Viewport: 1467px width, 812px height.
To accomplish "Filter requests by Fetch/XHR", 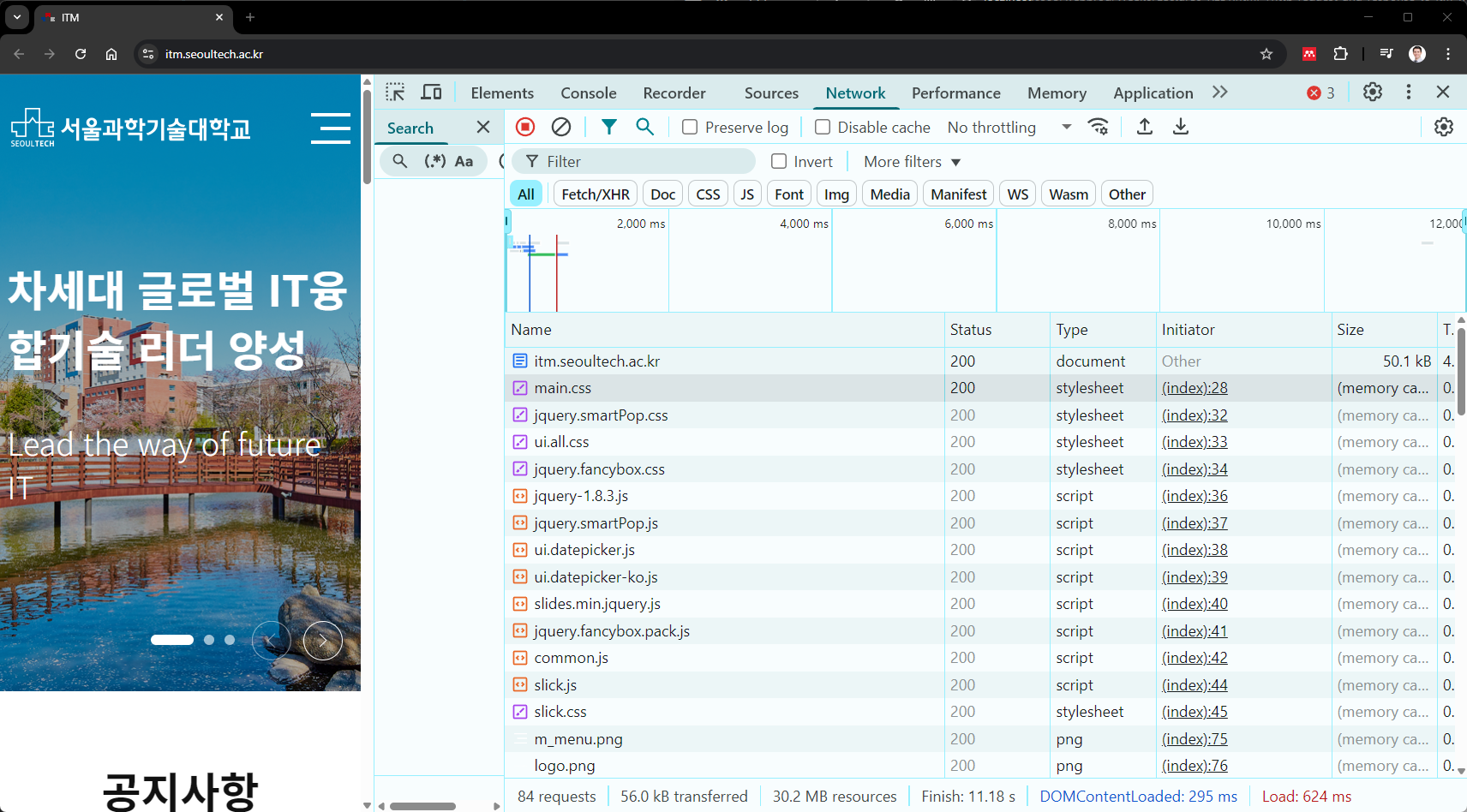I will (x=596, y=194).
